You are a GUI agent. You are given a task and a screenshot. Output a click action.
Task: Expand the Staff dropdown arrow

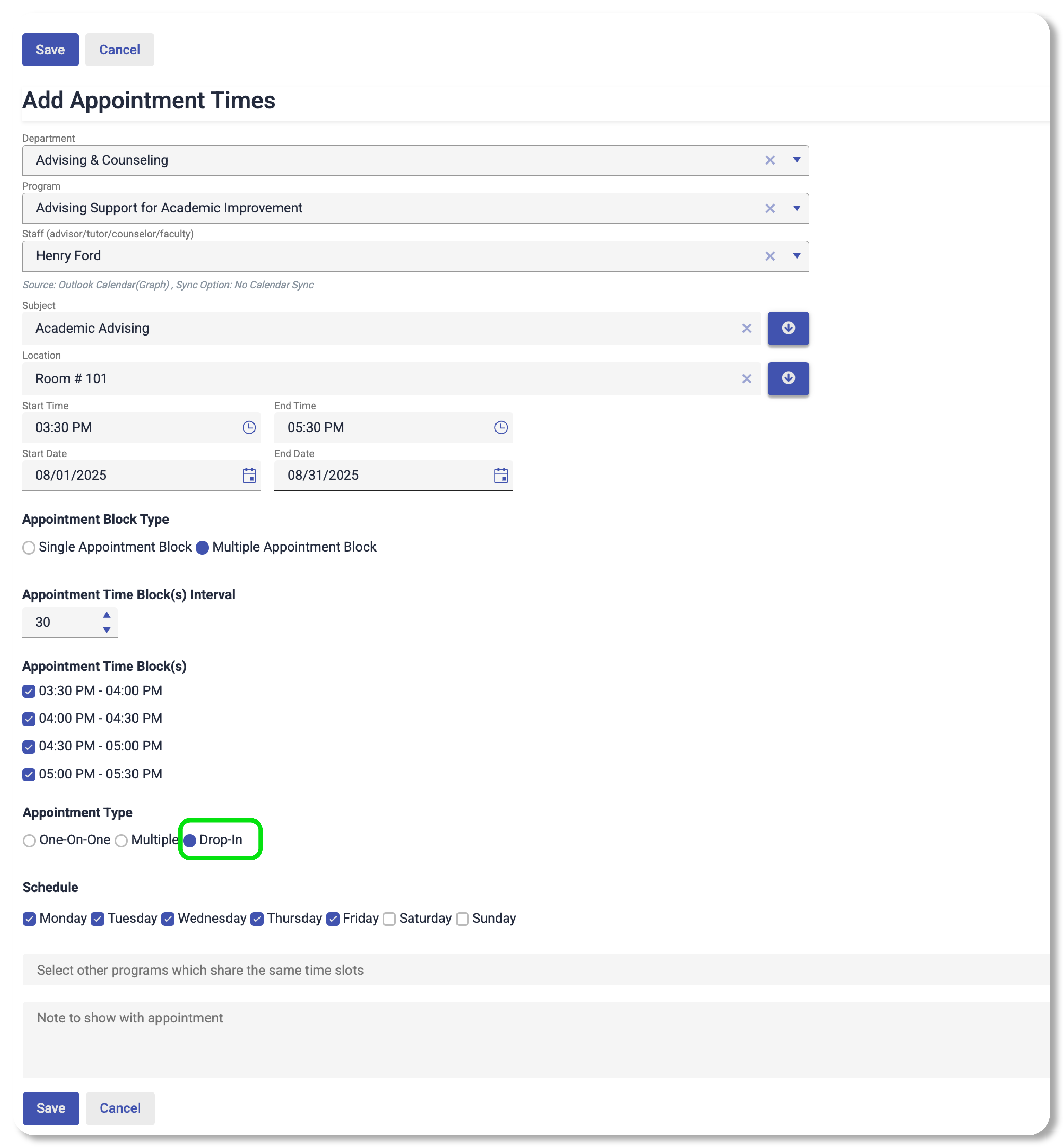[x=796, y=256]
